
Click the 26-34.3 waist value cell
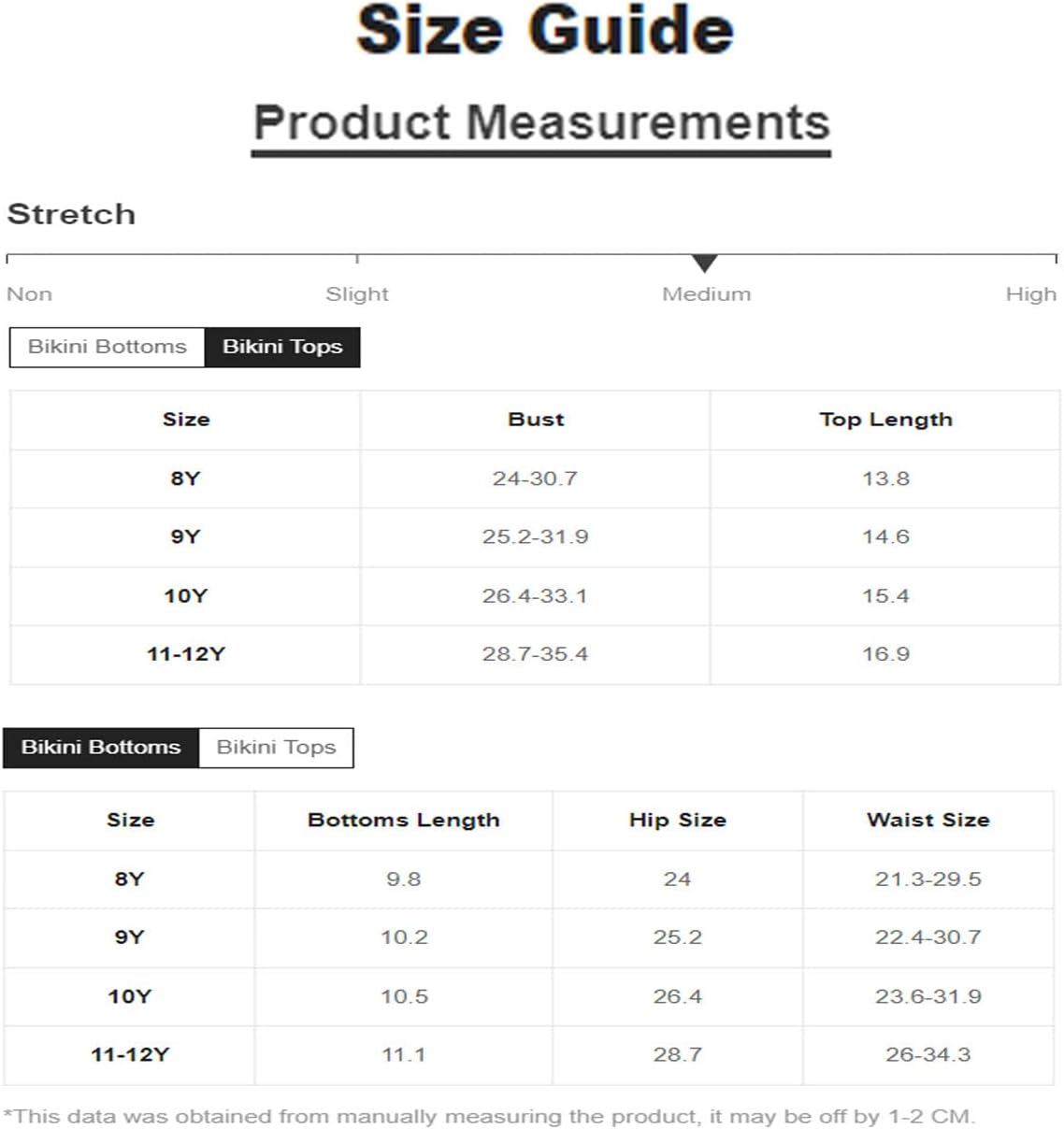928,1055
